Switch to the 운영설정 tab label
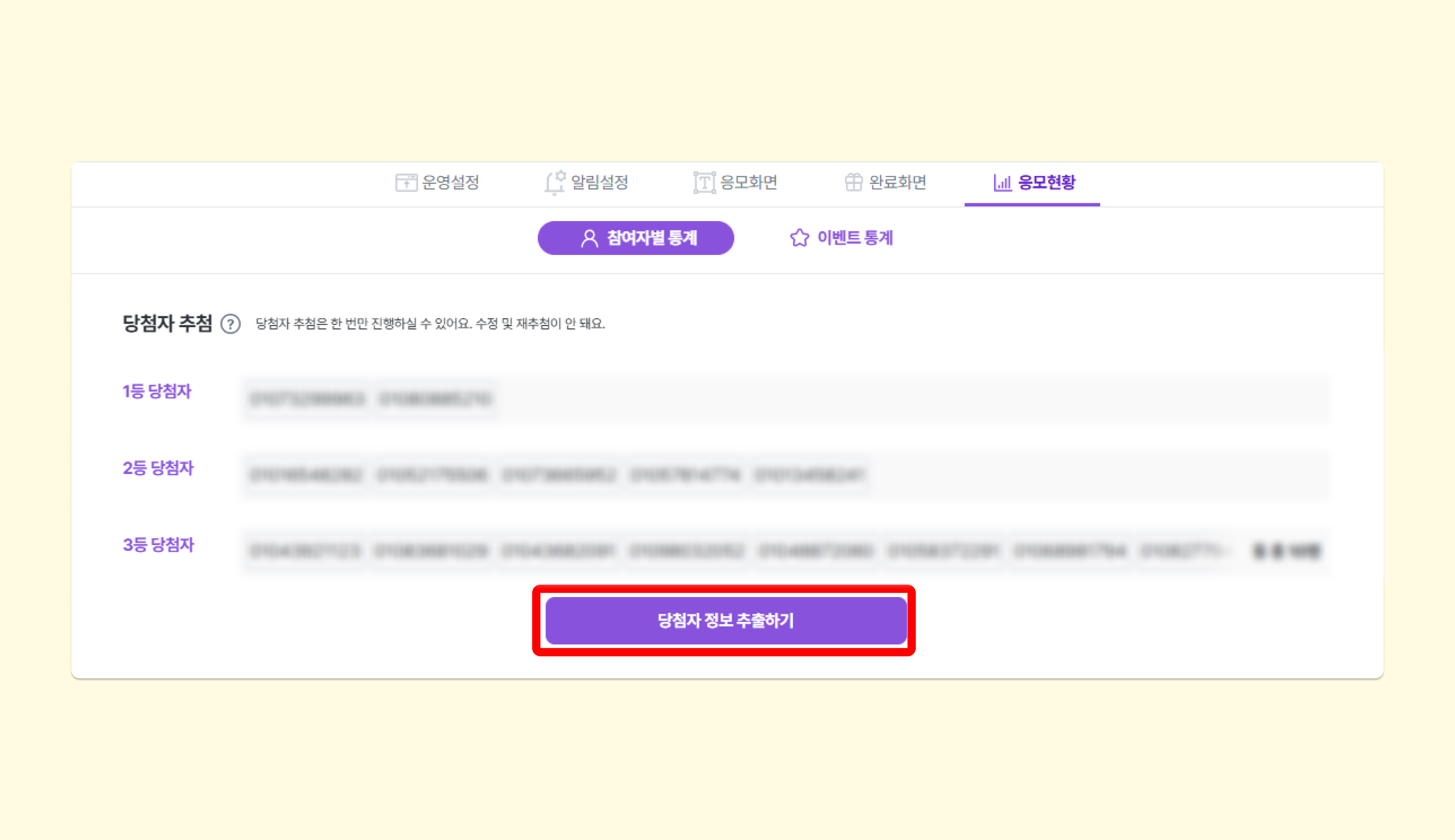Image resolution: width=1455 pixels, height=840 pixels. (x=450, y=182)
